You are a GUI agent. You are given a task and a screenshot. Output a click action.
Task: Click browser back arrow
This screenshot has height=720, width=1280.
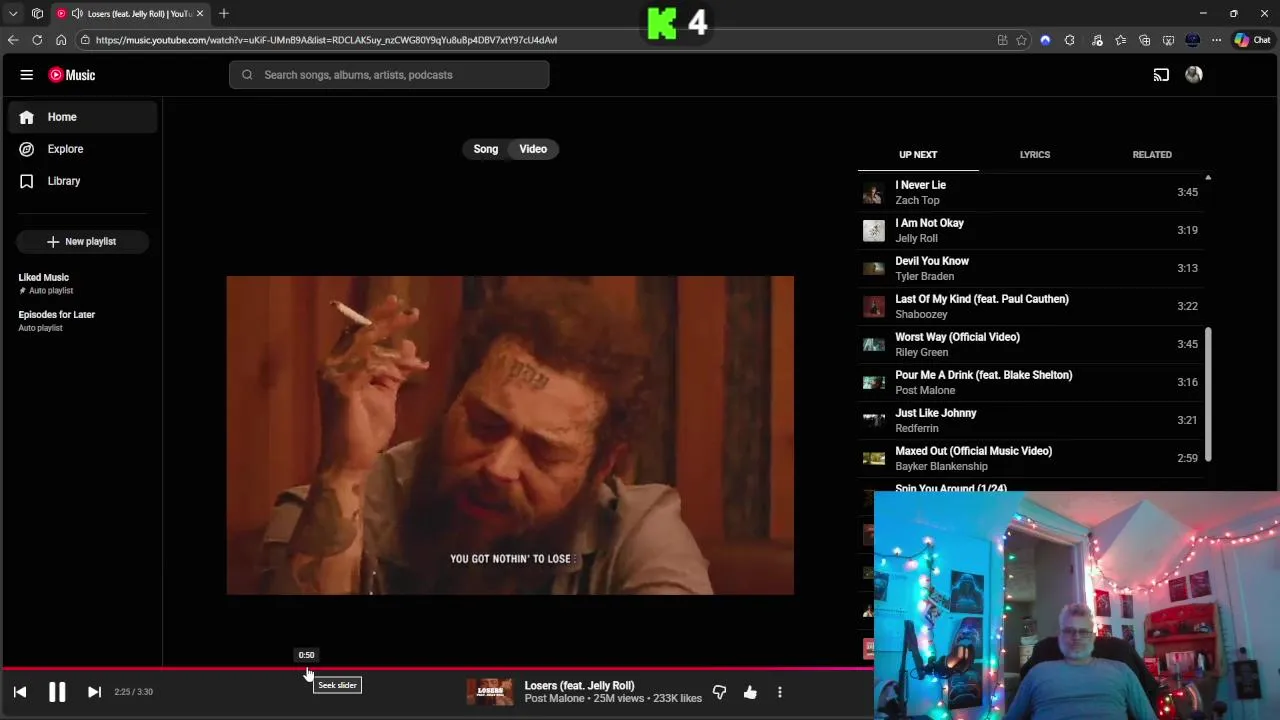[13, 40]
